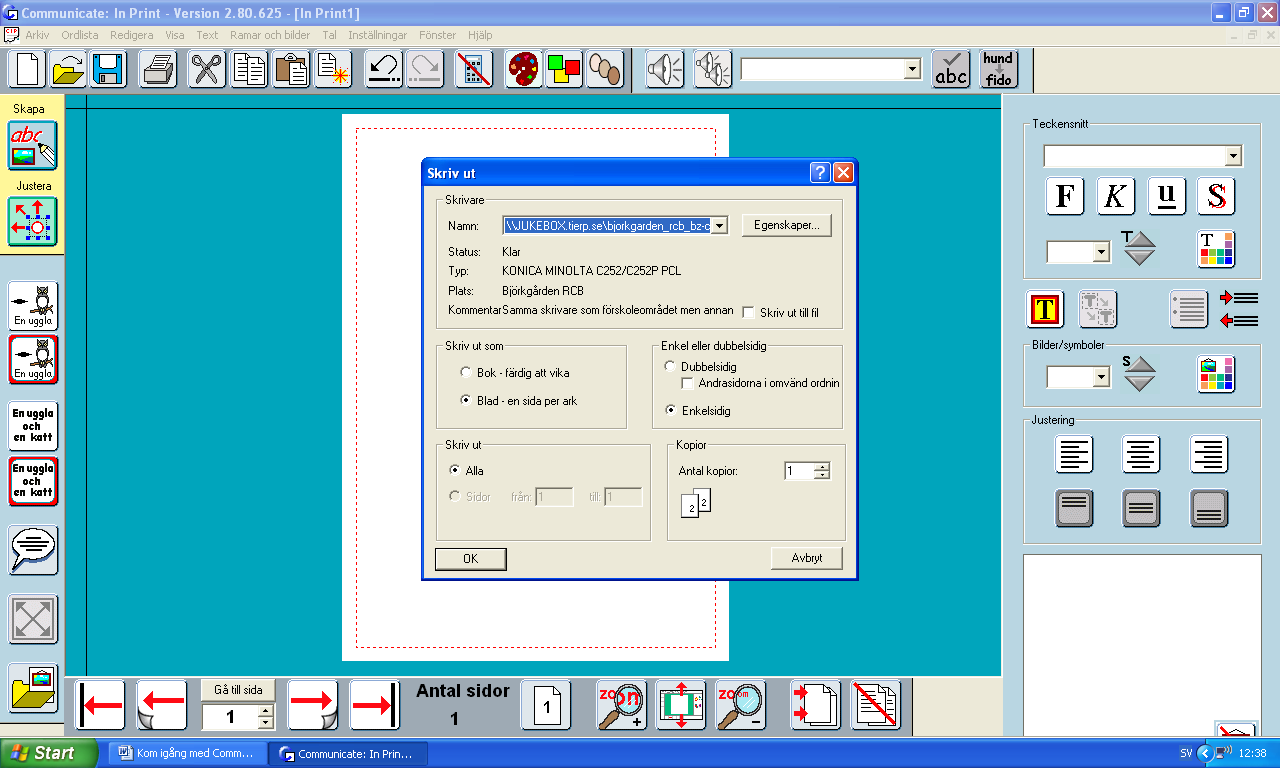The height and width of the screenshot is (768, 1280).
Task: Open the Hjälp menu
Action: 479,34
